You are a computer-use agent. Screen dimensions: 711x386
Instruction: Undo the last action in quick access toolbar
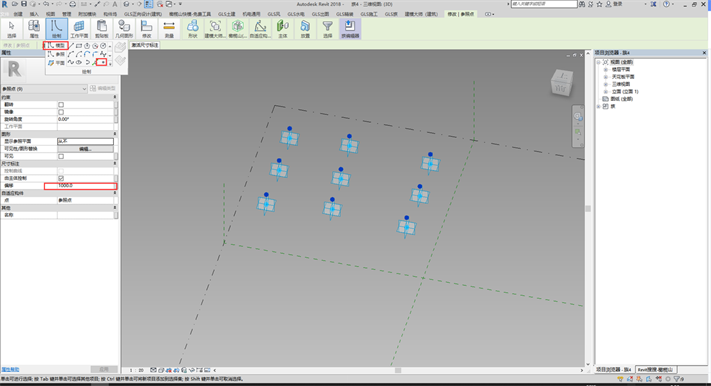pos(46,4)
